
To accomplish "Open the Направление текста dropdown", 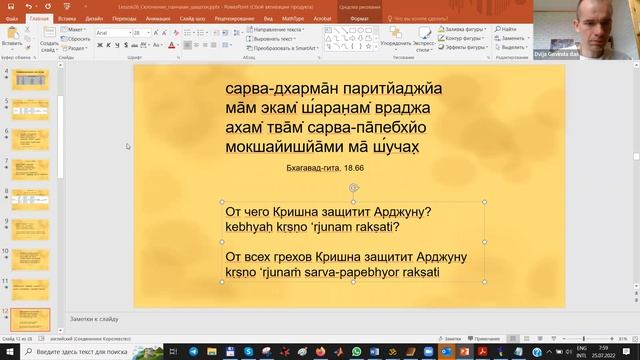I will pyautogui.click(x=276, y=29).
